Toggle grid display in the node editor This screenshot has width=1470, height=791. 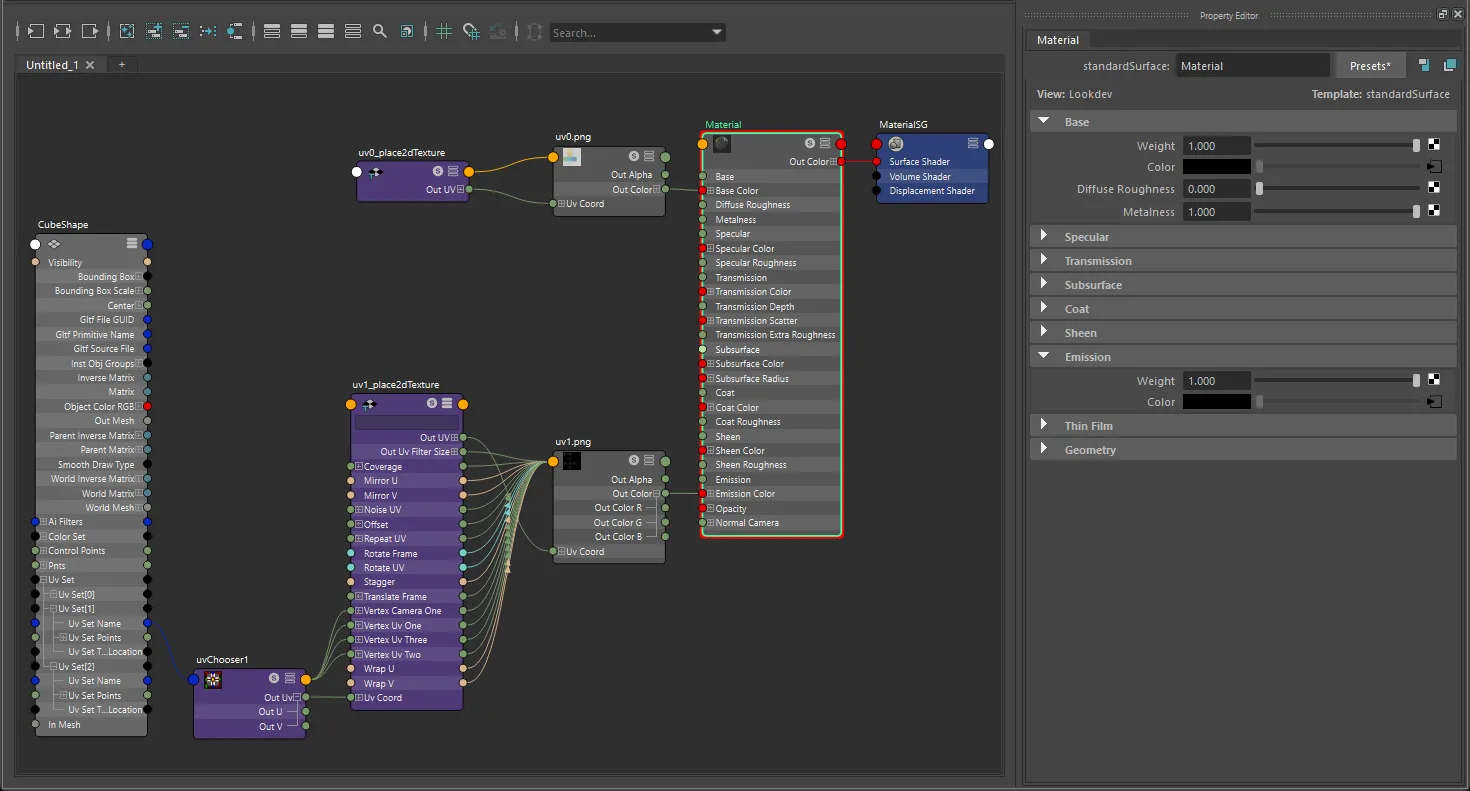444,32
